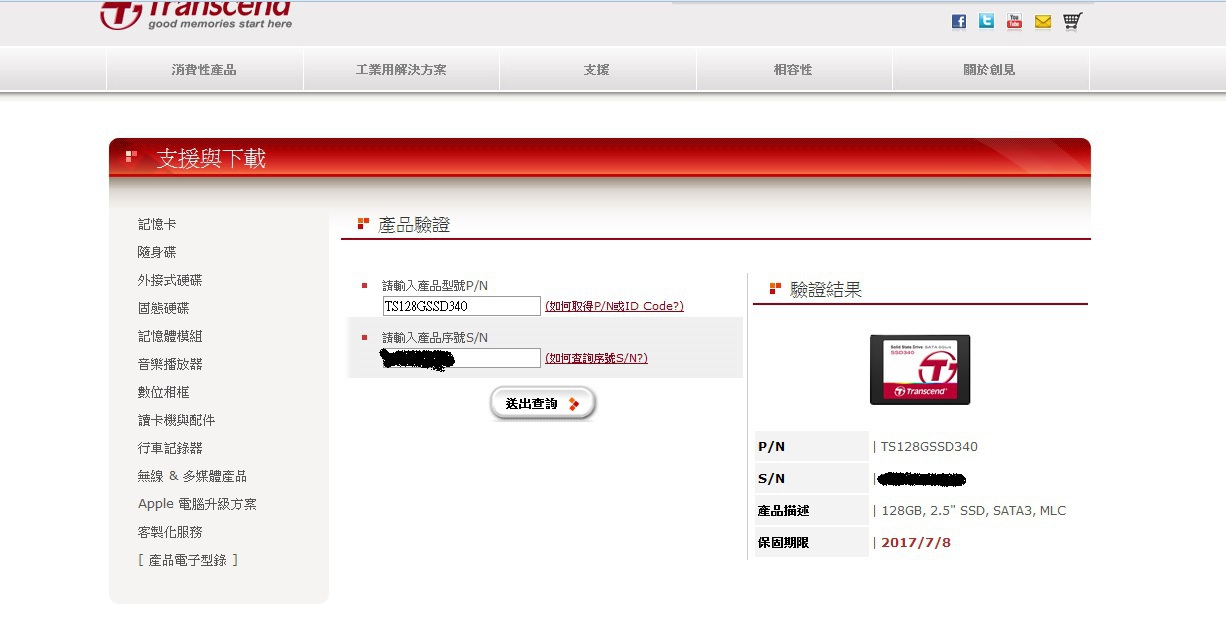1226x621 pixels.
Task: Select 行車記錄器 in the sidebar
Action: [170, 448]
